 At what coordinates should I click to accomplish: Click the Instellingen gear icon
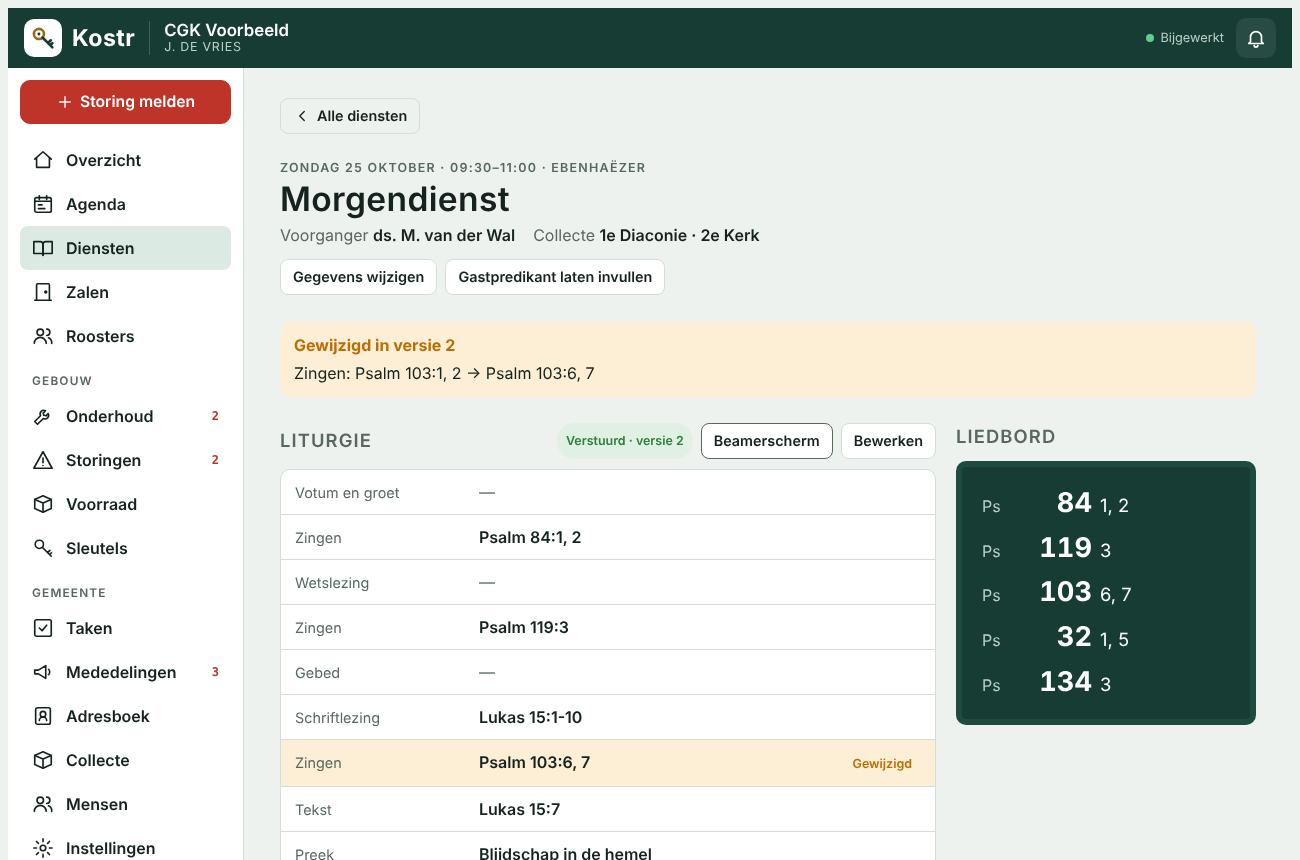click(x=43, y=848)
